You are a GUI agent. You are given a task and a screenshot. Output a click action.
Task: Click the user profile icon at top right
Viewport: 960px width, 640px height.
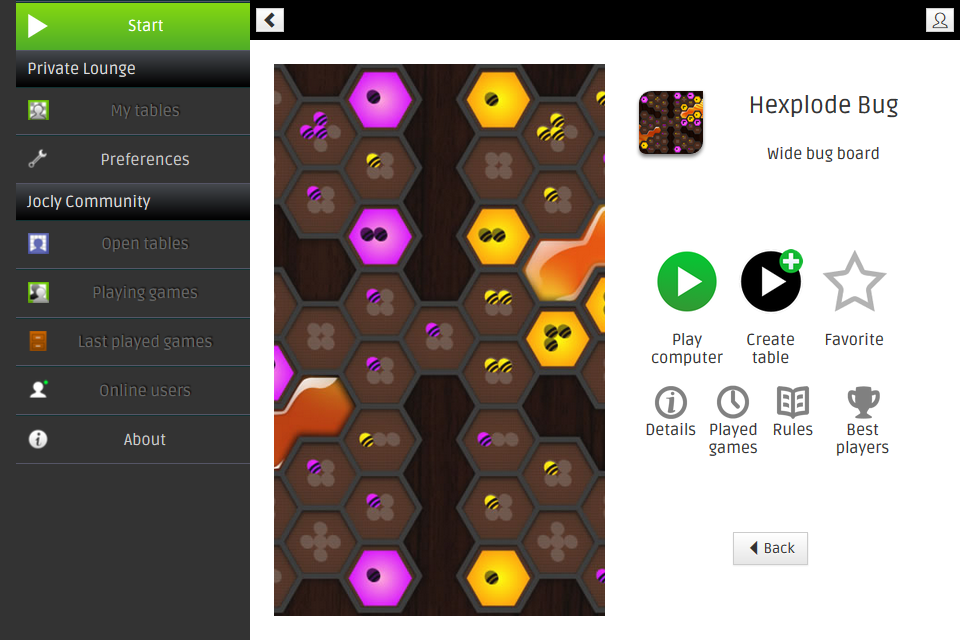point(940,20)
